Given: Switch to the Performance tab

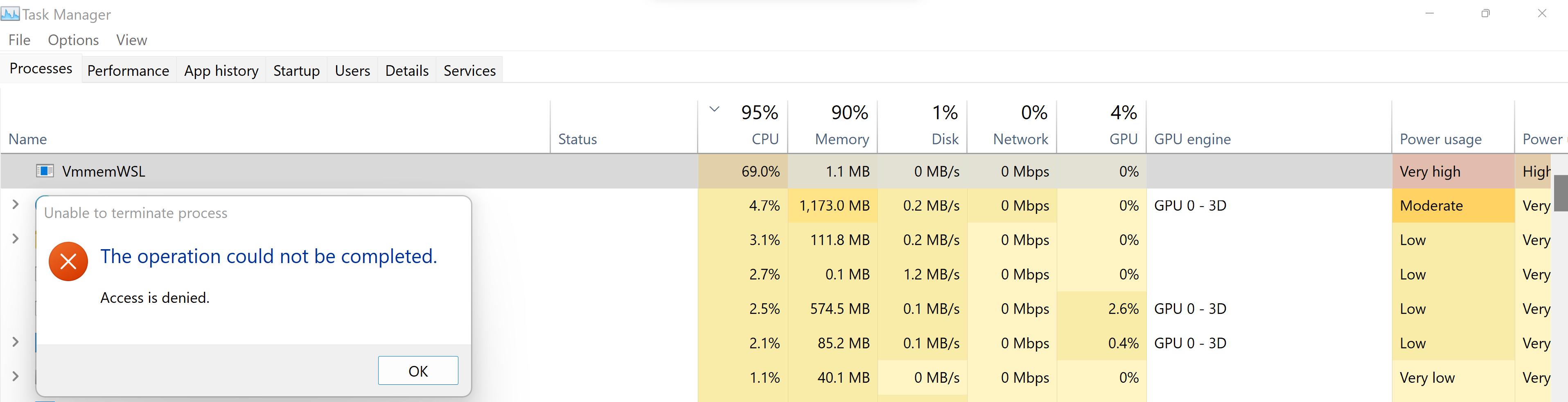Looking at the screenshot, I should tap(128, 70).
